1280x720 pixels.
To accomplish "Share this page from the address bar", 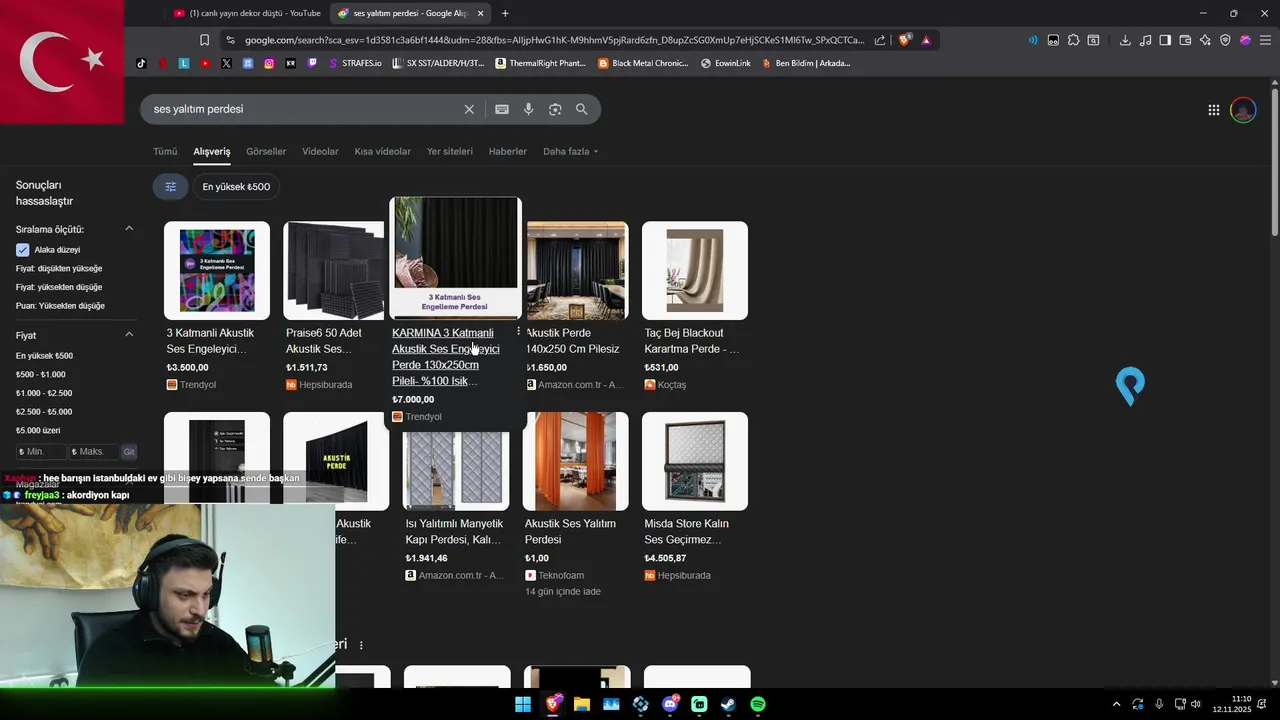I will (880, 40).
